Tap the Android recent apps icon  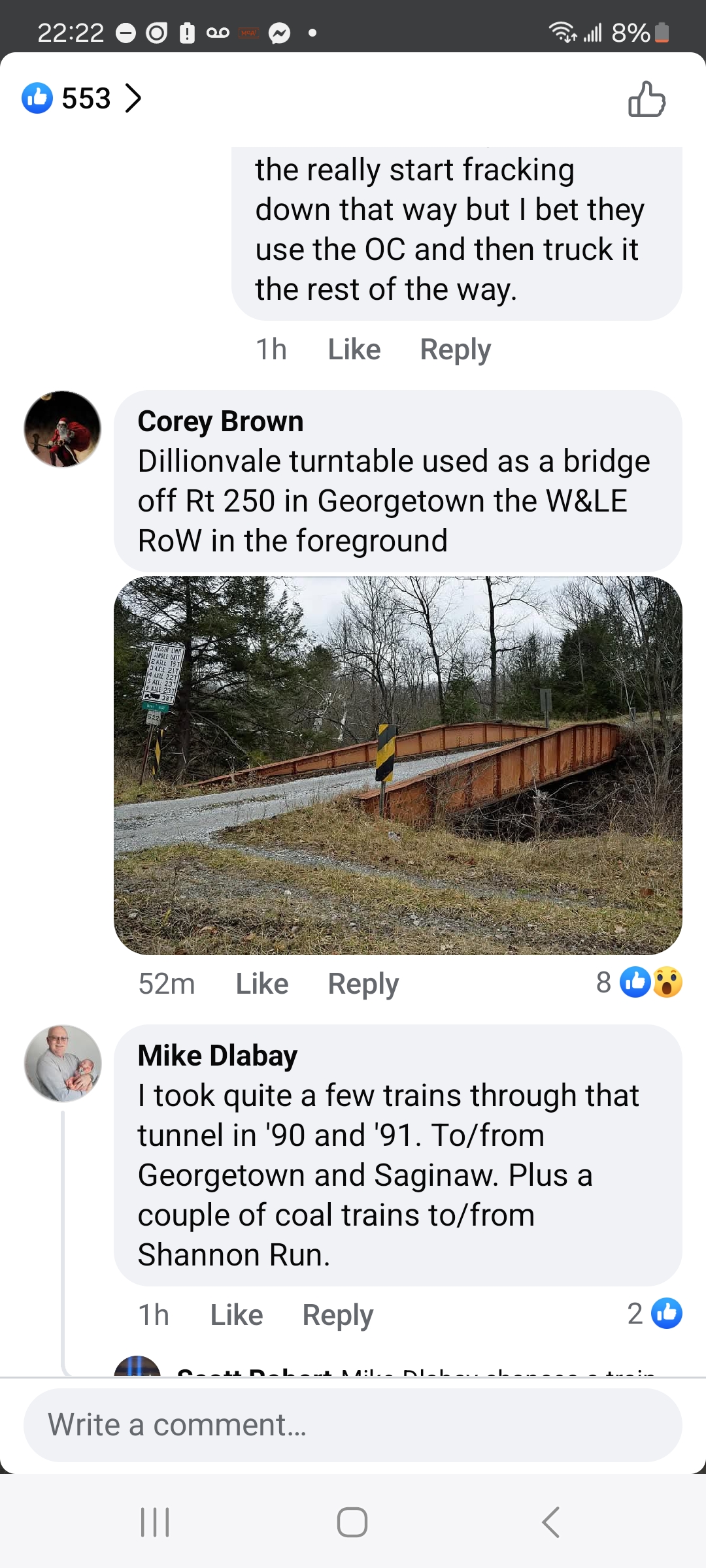[x=156, y=1522]
